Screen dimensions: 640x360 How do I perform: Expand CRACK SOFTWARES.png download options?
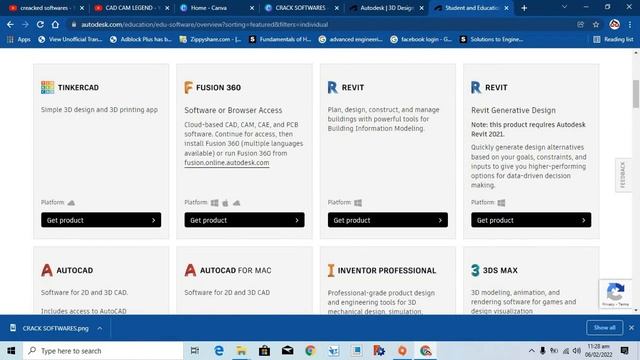(100, 328)
